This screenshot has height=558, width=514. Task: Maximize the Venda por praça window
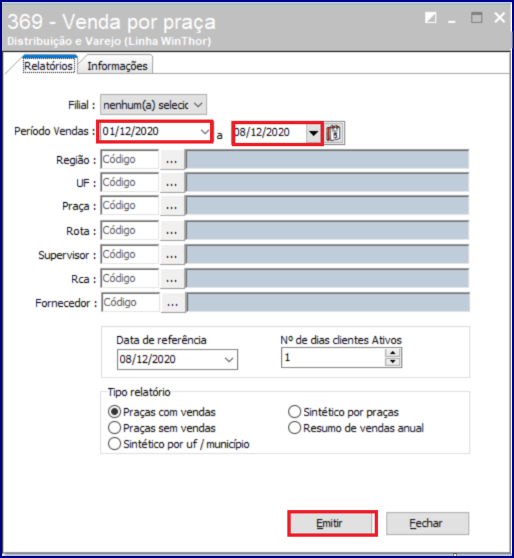pyautogui.click(x=477, y=17)
